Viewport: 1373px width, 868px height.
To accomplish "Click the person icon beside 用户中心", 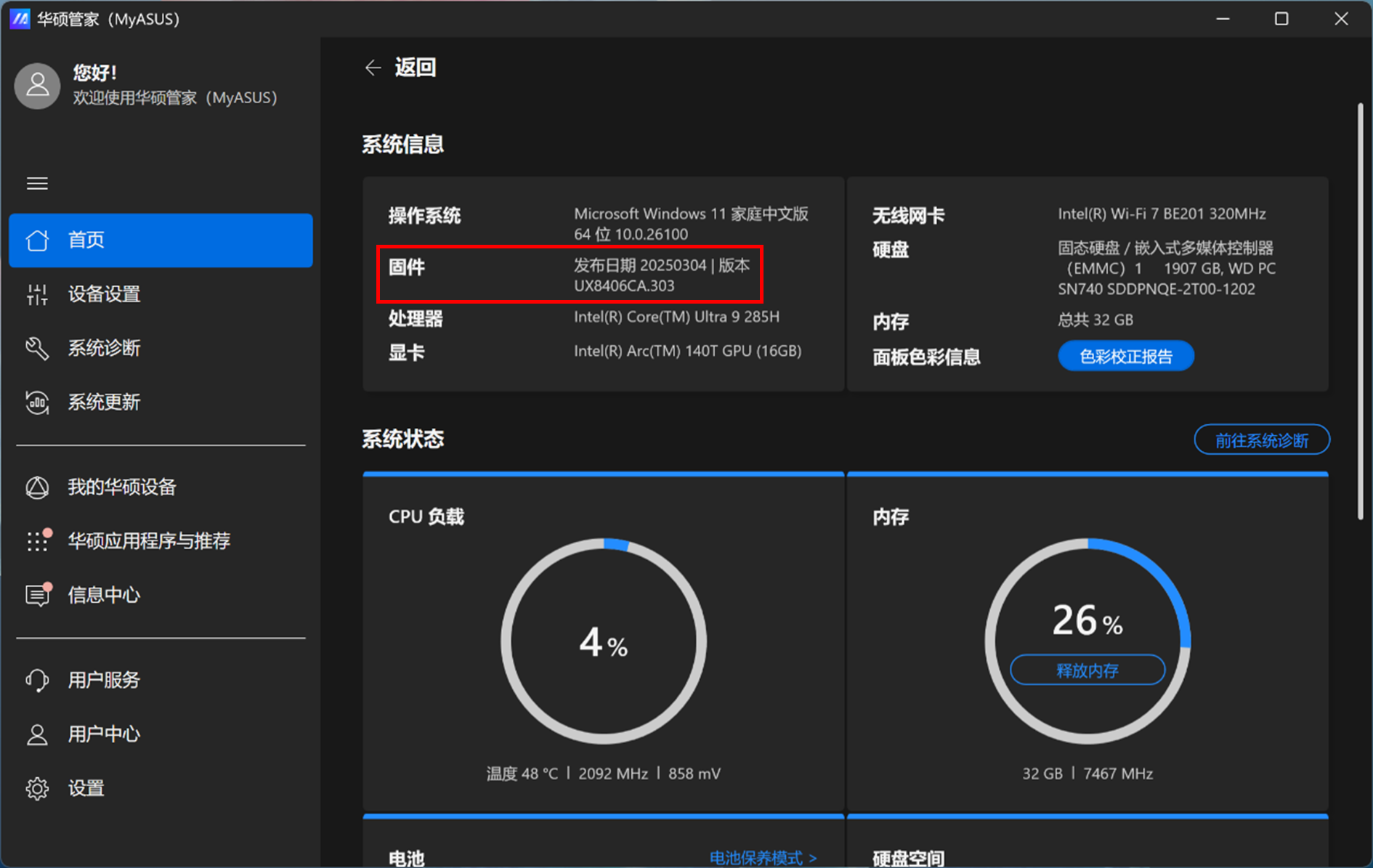I will pyautogui.click(x=37, y=734).
